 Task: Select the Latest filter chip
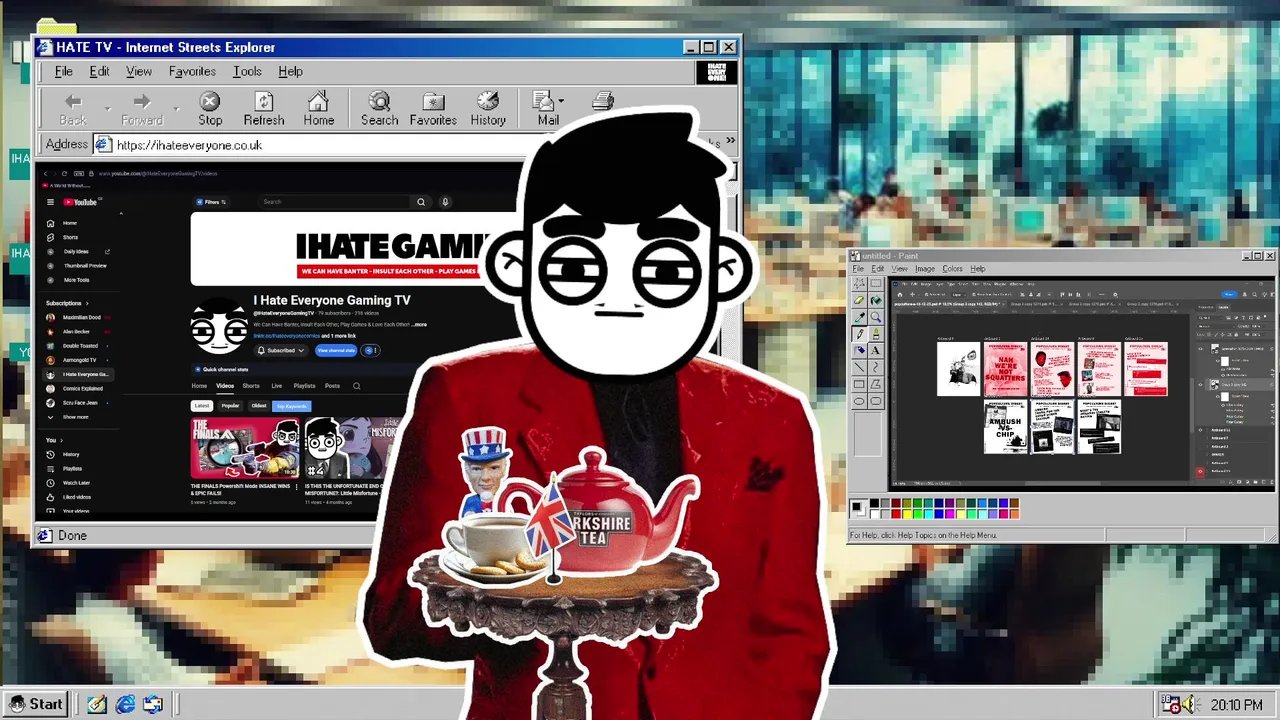pyautogui.click(x=202, y=406)
